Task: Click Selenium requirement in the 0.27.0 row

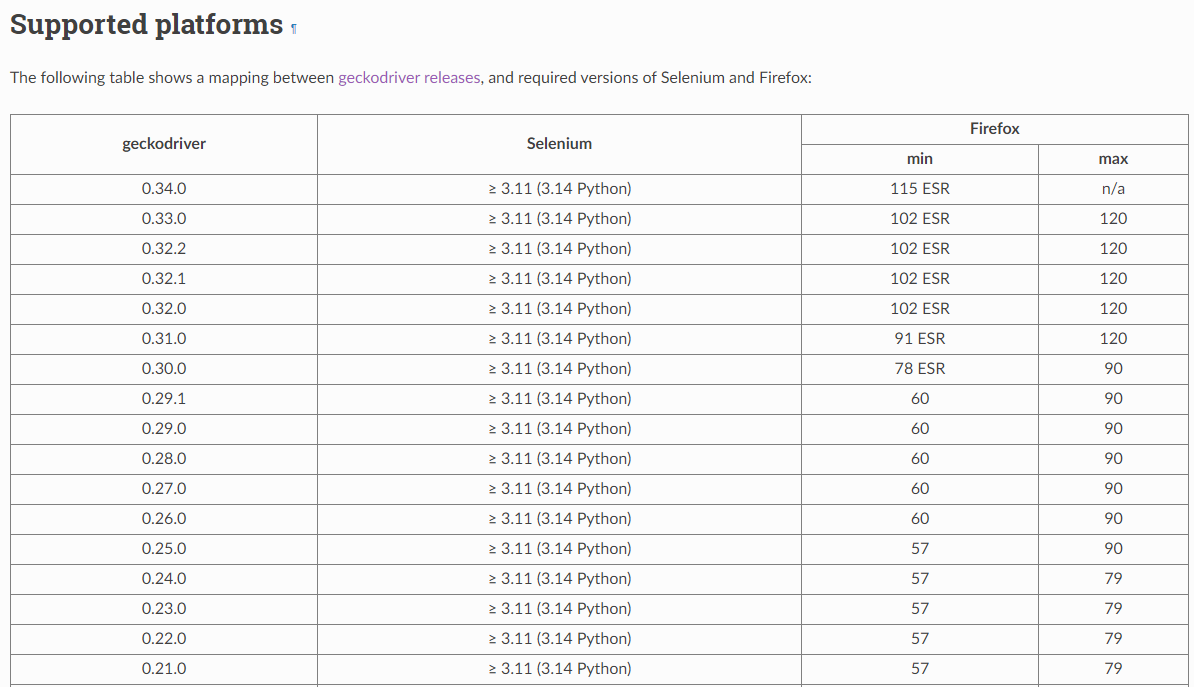Action: coord(560,489)
